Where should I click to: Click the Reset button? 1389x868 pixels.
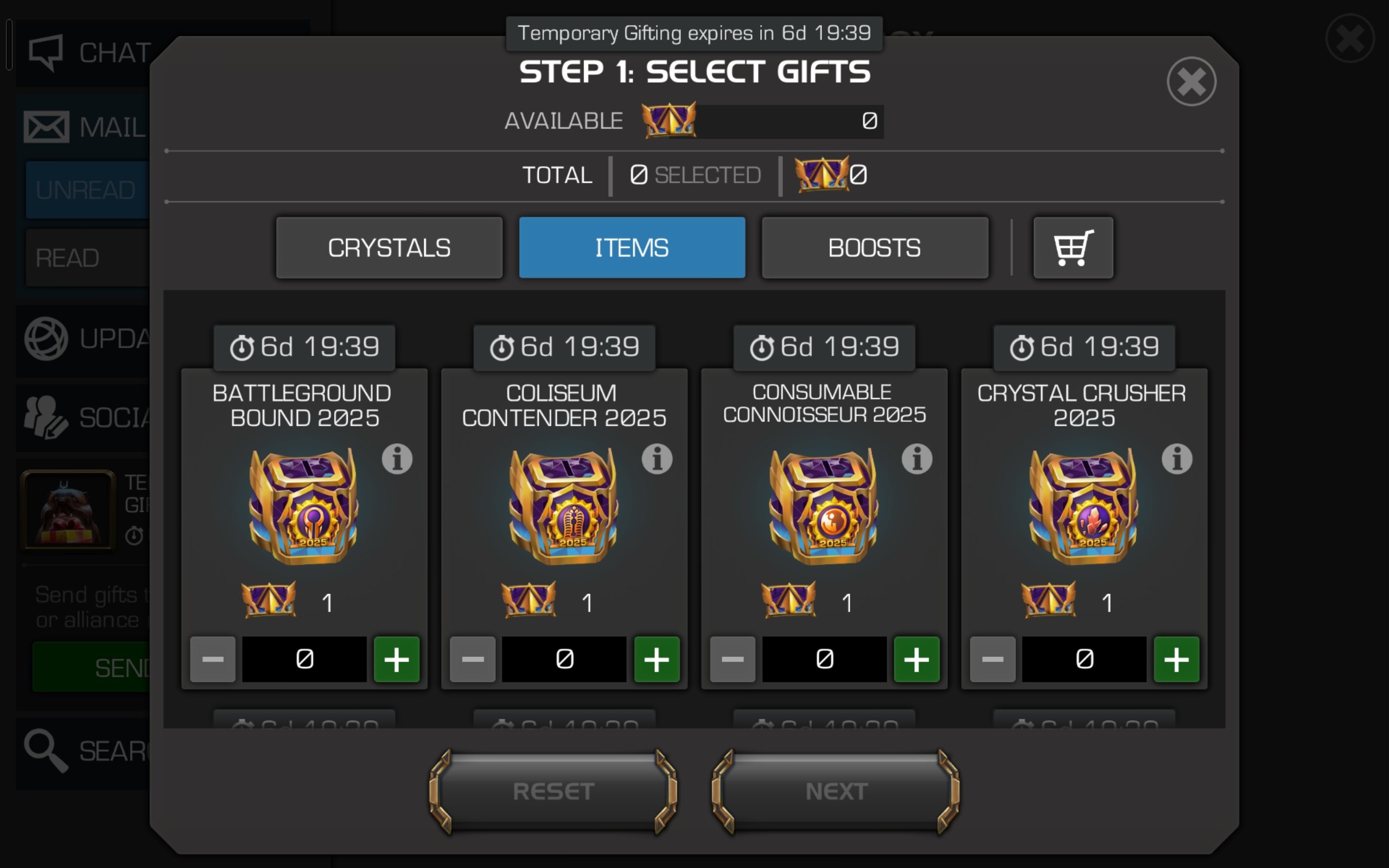pyautogui.click(x=553, y=791)
